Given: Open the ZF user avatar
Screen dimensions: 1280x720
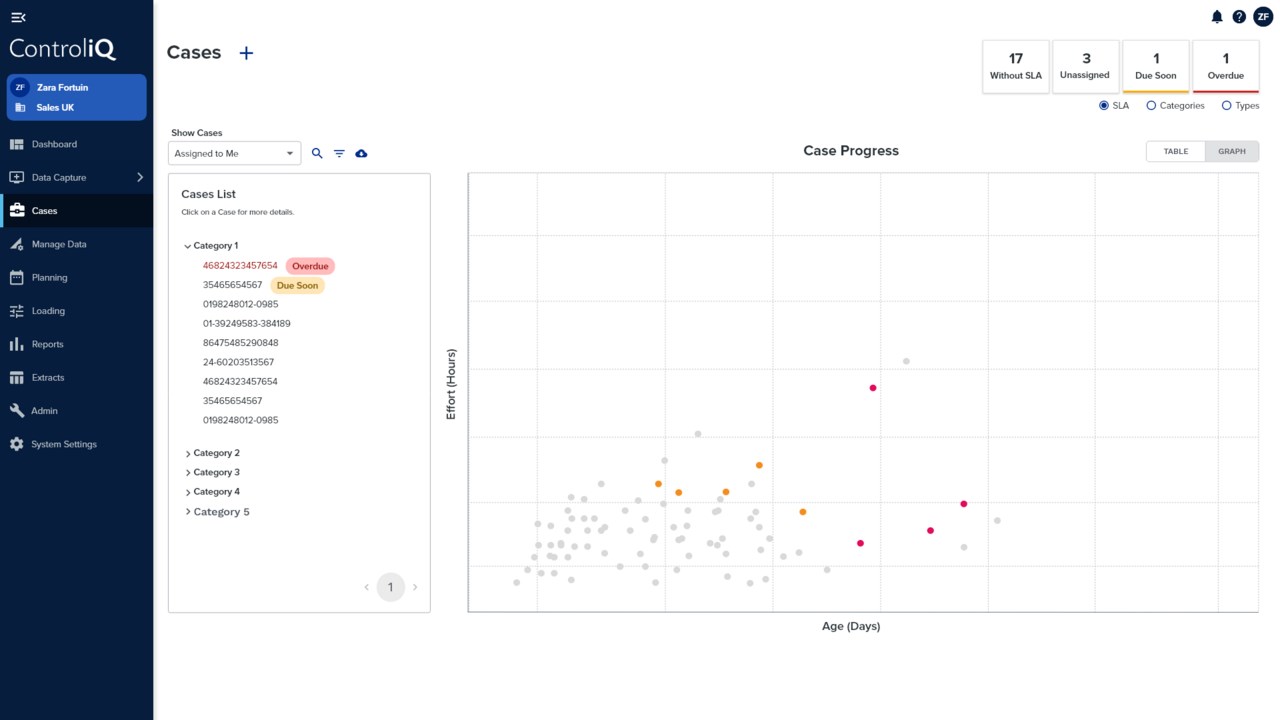Looking at the screenshot, I should coord(1263,17).
